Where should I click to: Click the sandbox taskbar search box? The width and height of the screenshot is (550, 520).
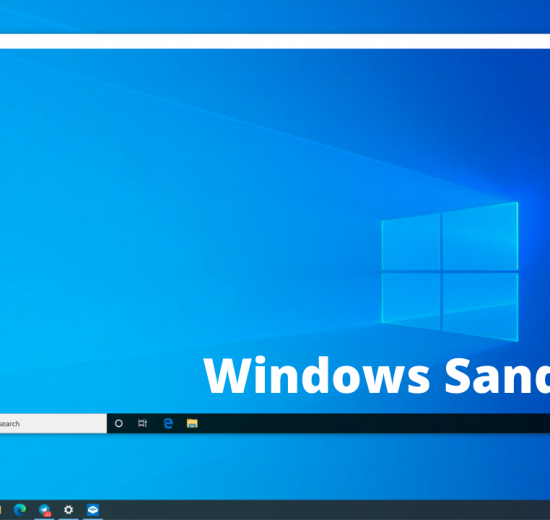(x=53, y=424)
